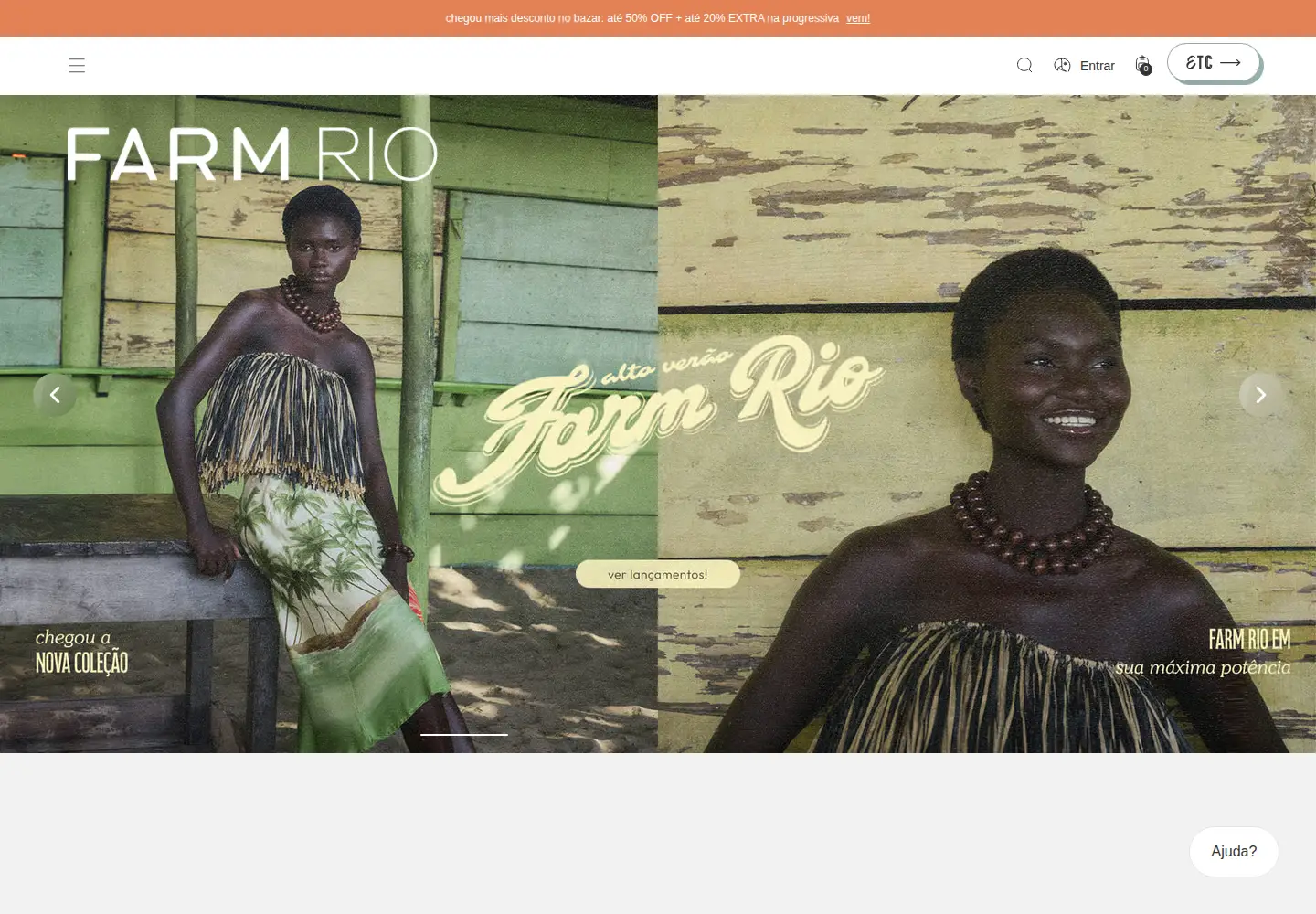Click 'chegou a nova coleção' text
Screen dimensions: 1316x914
(81, 652)
